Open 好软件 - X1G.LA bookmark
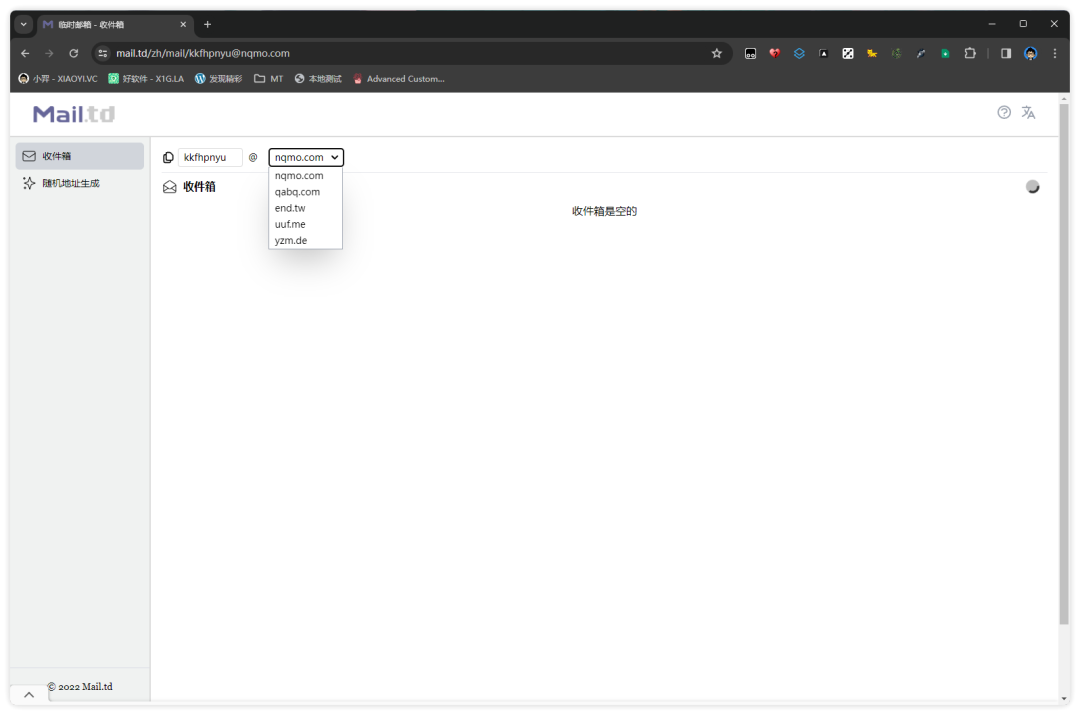Screen dimensions: 1080x715 click(x=146, y=79)
